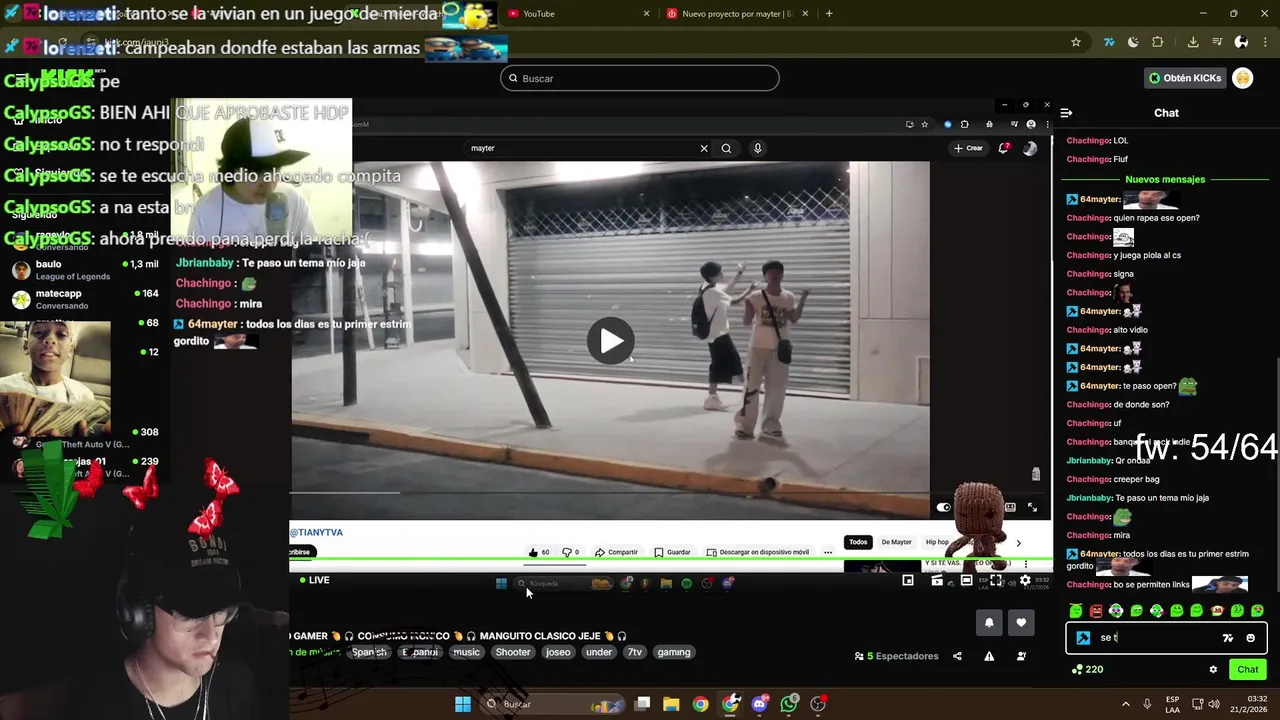Open chat settings gear icon
Viewport: 1280px width, 720px height.
1213,670
